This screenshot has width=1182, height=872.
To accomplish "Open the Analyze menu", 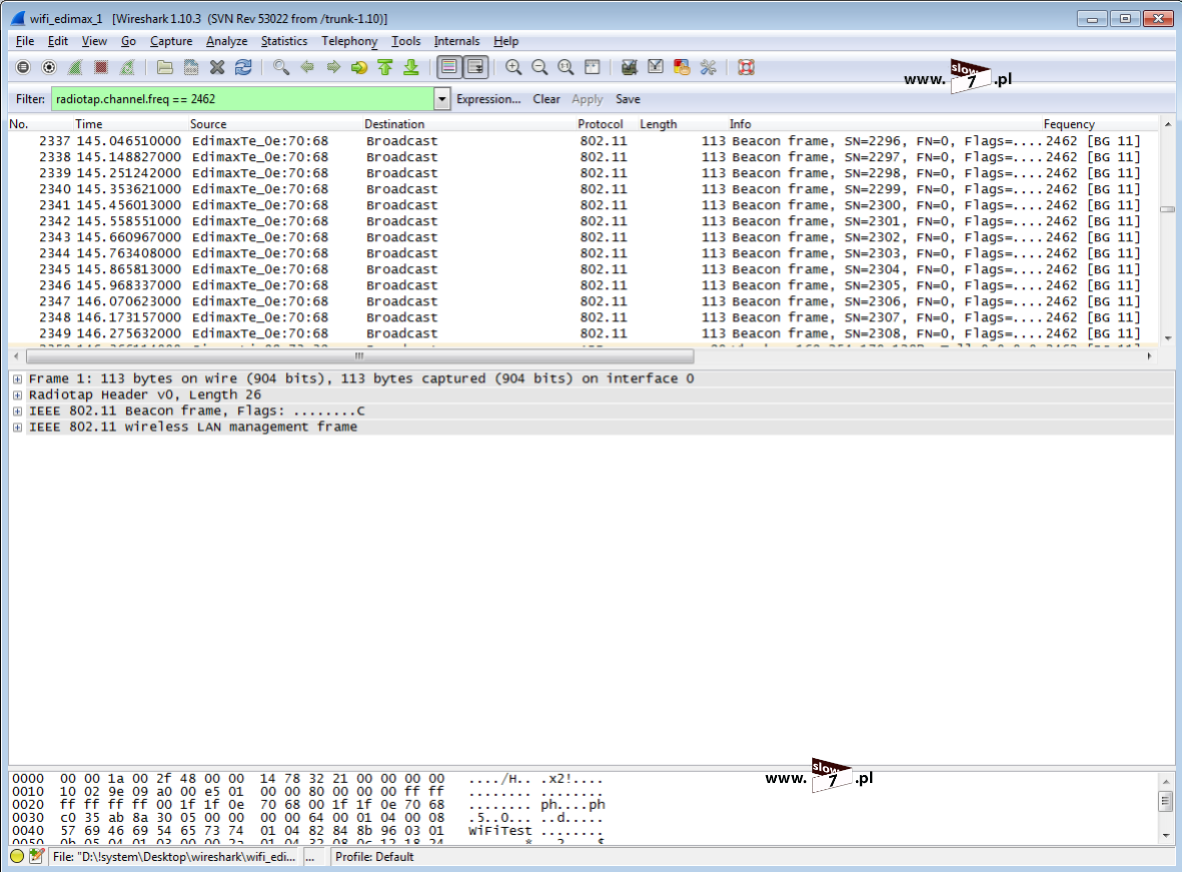I will point(227,41).
